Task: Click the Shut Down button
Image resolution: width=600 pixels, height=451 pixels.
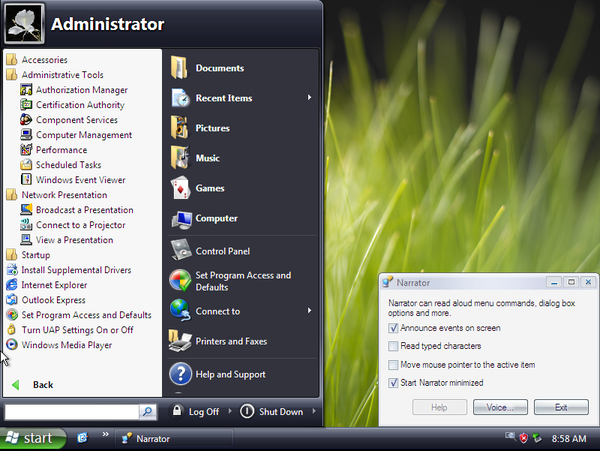Action: pyautogui.click(x=272, y=412)
